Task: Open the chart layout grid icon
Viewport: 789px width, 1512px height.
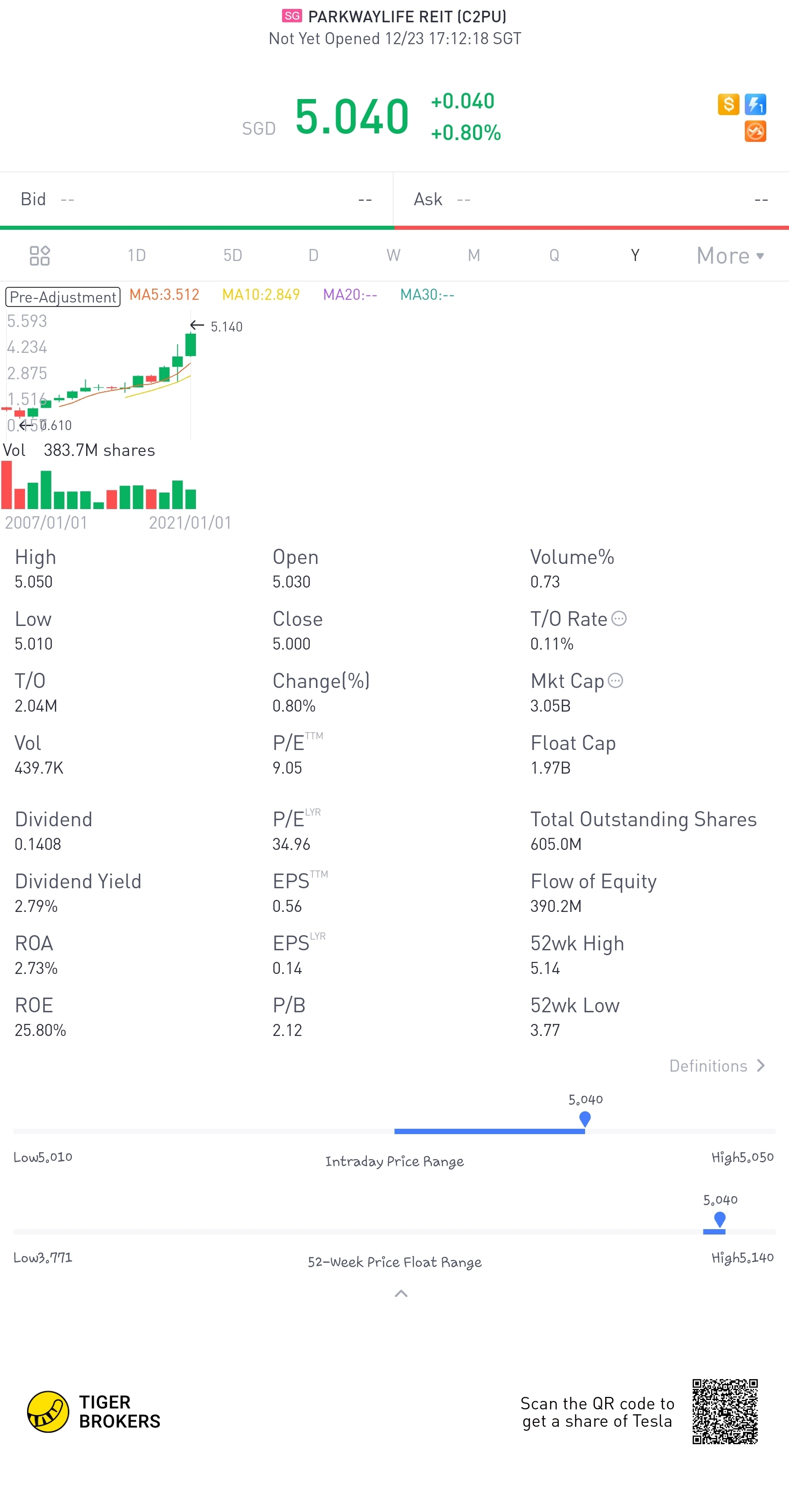Action: coord(39,255)
